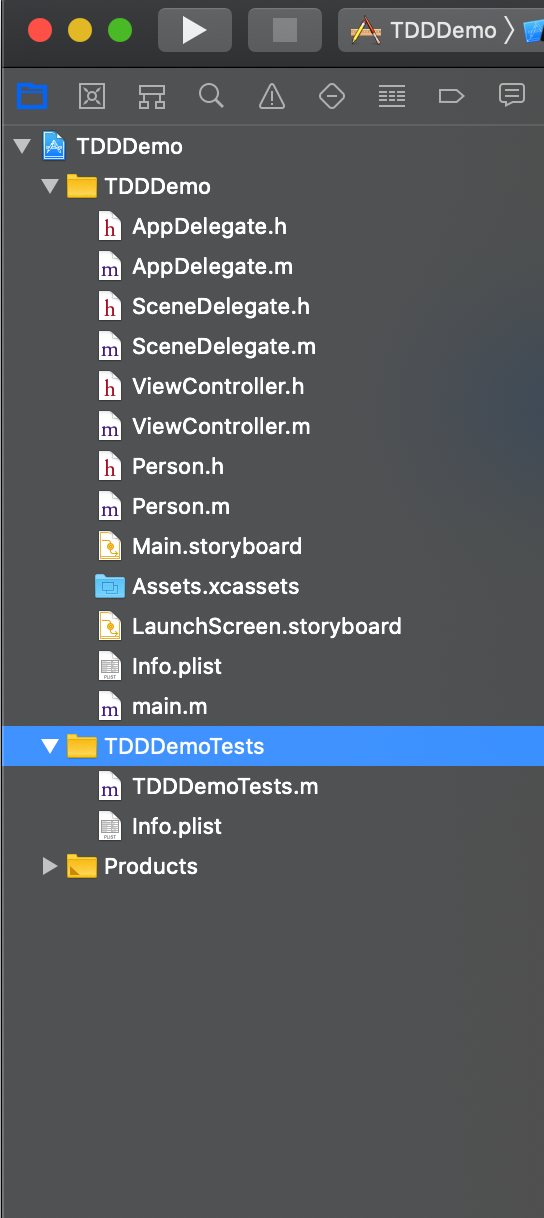Open the Project navigator folder icon

32,96
